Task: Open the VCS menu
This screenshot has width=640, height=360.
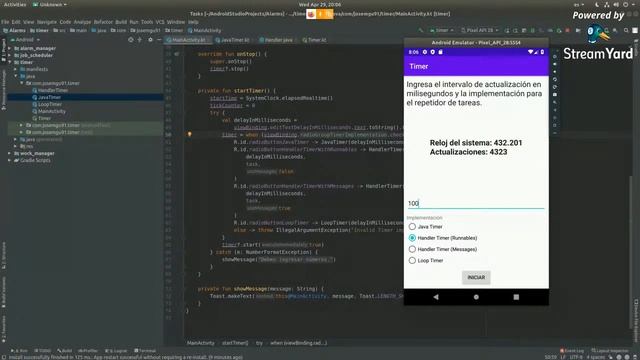Action: (x=160, y=22)
